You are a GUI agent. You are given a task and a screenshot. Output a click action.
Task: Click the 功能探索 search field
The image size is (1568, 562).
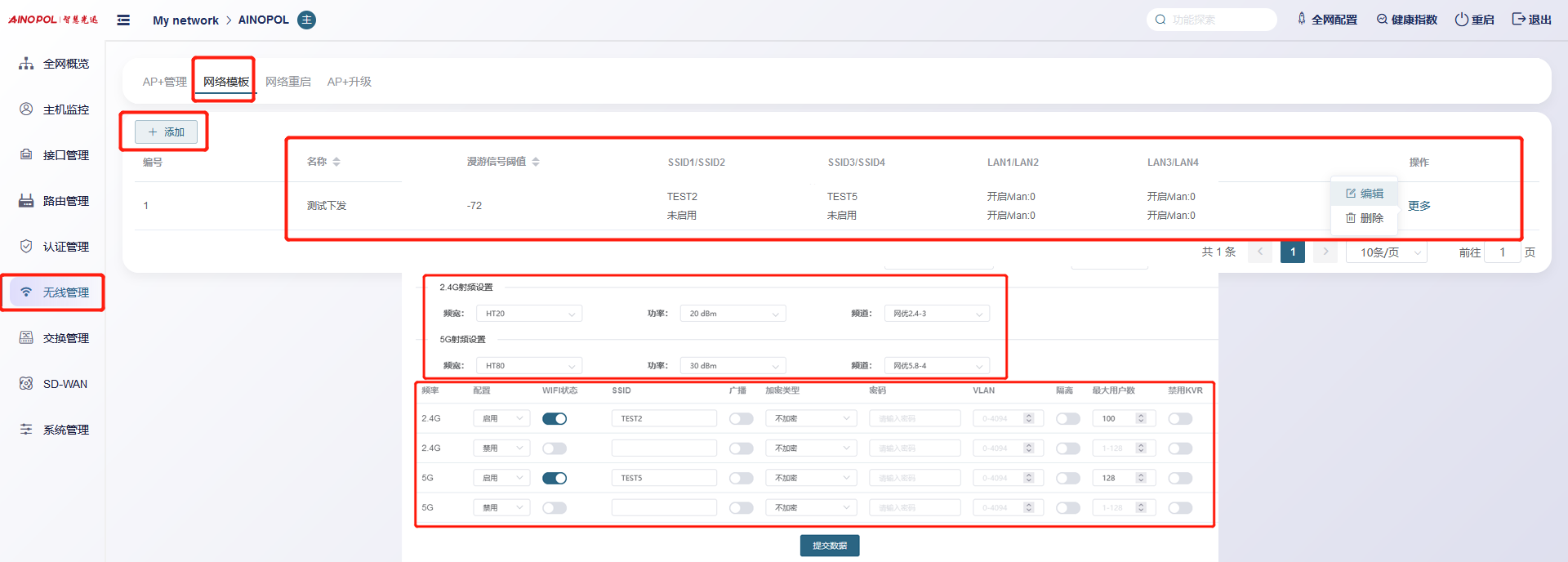(1217, 20)
